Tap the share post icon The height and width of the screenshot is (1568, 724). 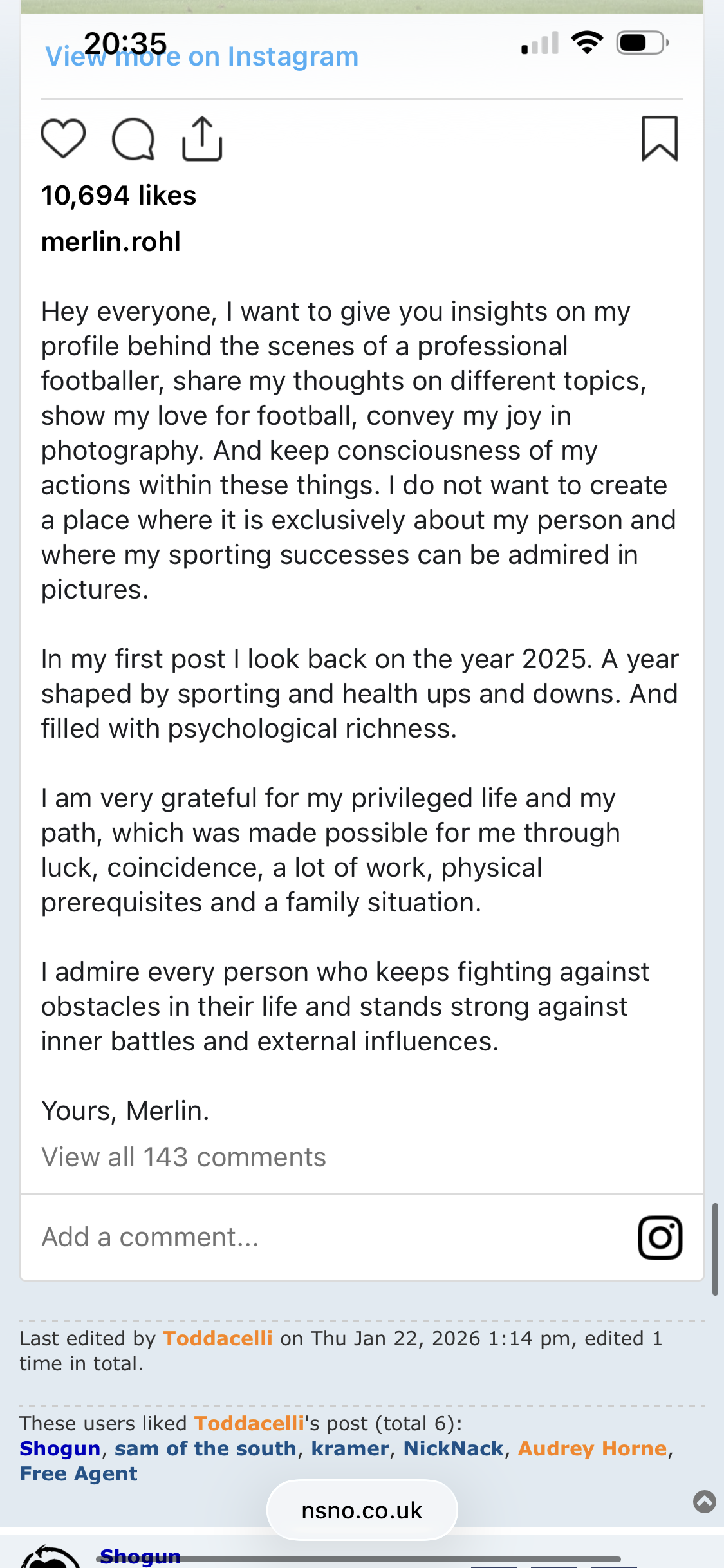pyautogui.click(x=202, y=138)
